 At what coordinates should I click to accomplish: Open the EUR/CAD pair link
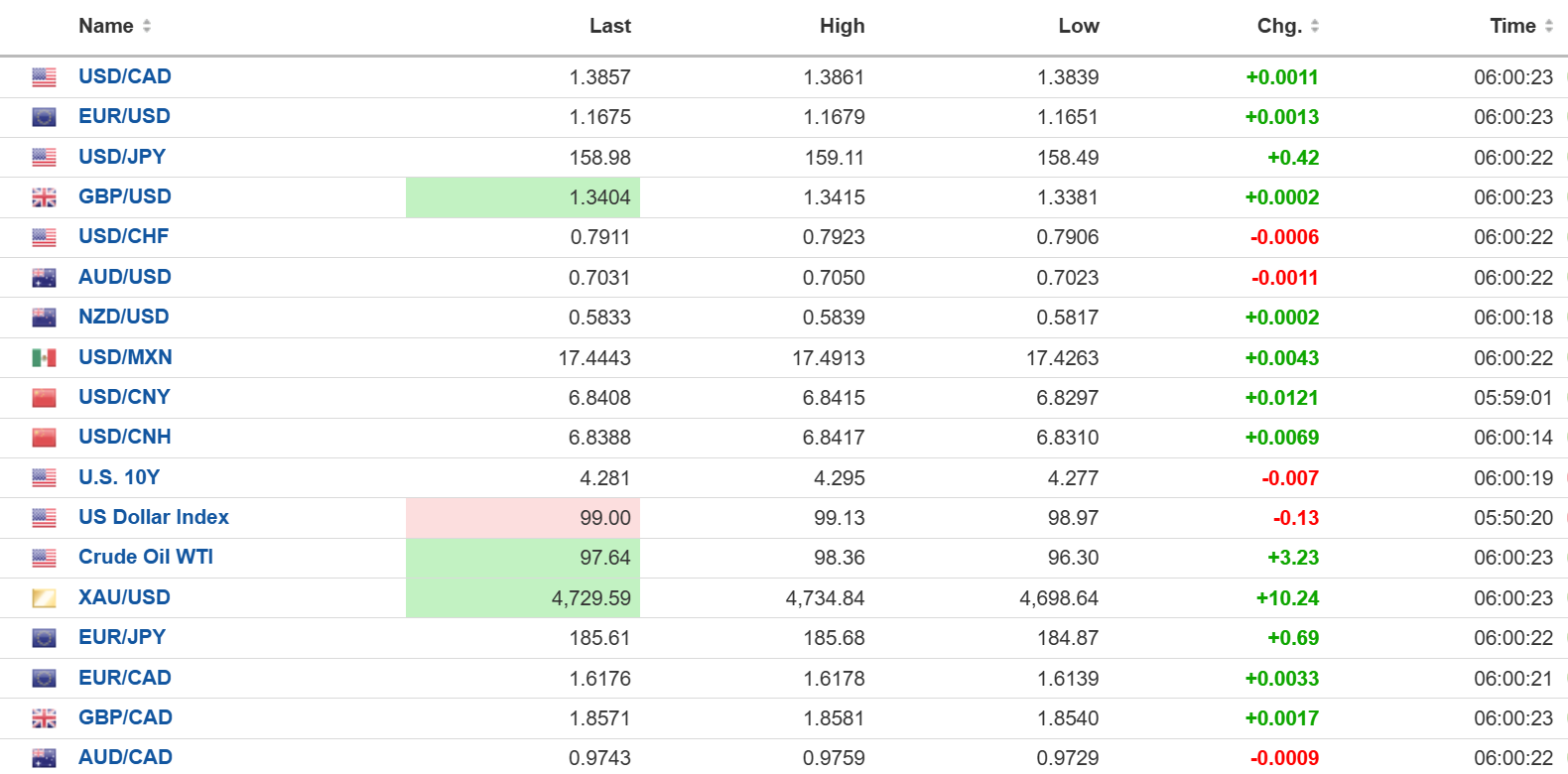click(125, 678)
